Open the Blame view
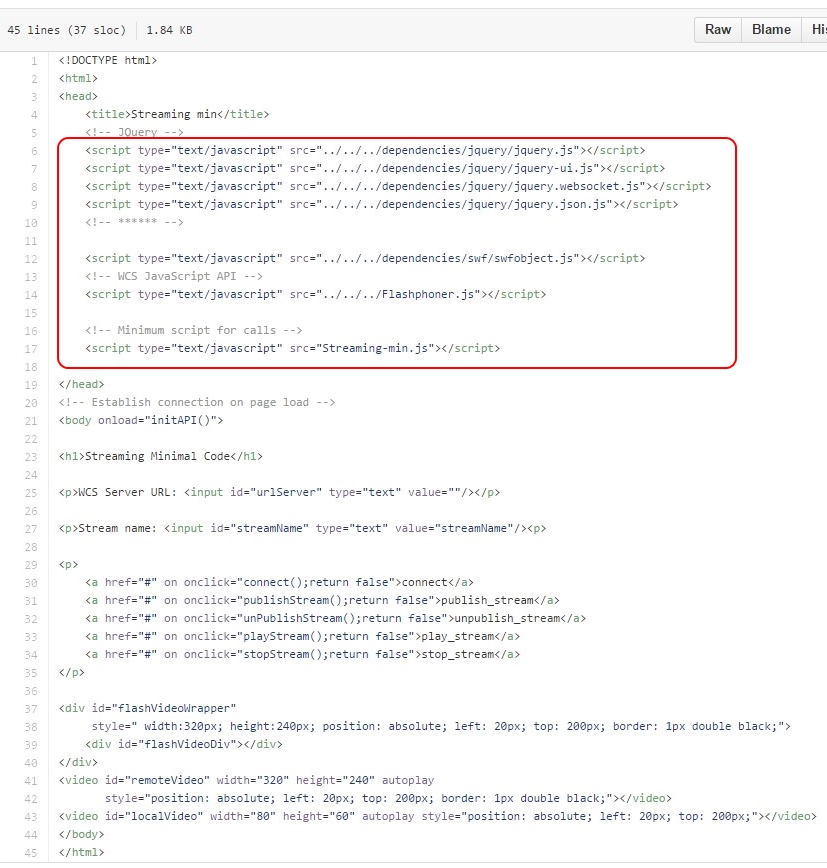Screen dimensions: 827x868 pyautogui.click(x=770, y=30)
